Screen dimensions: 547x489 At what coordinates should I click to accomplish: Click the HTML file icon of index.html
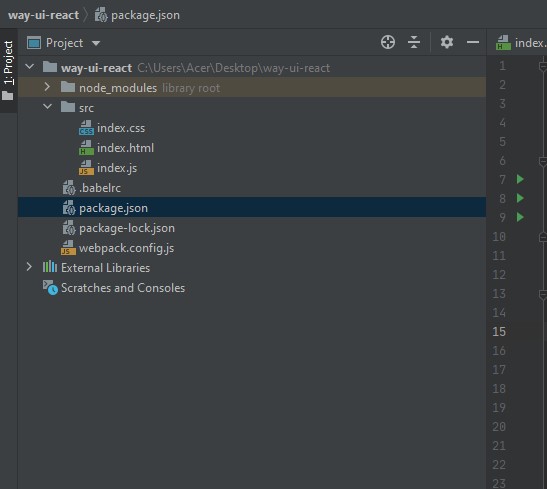[x=86, y=148]
